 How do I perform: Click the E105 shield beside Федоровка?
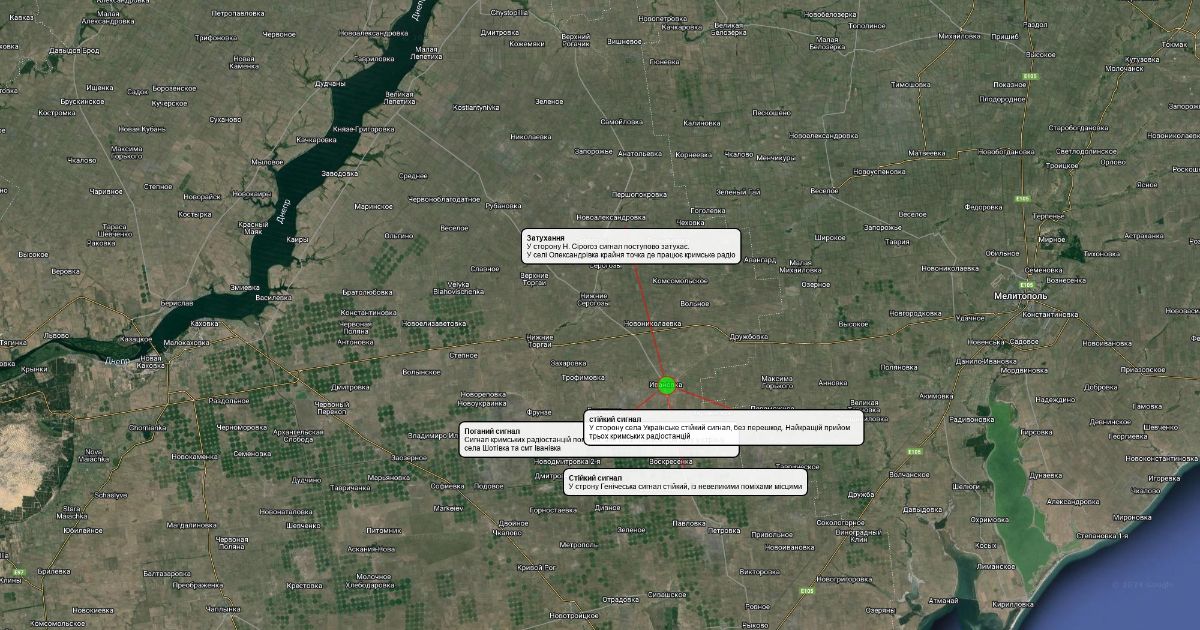coord(1023,200)
